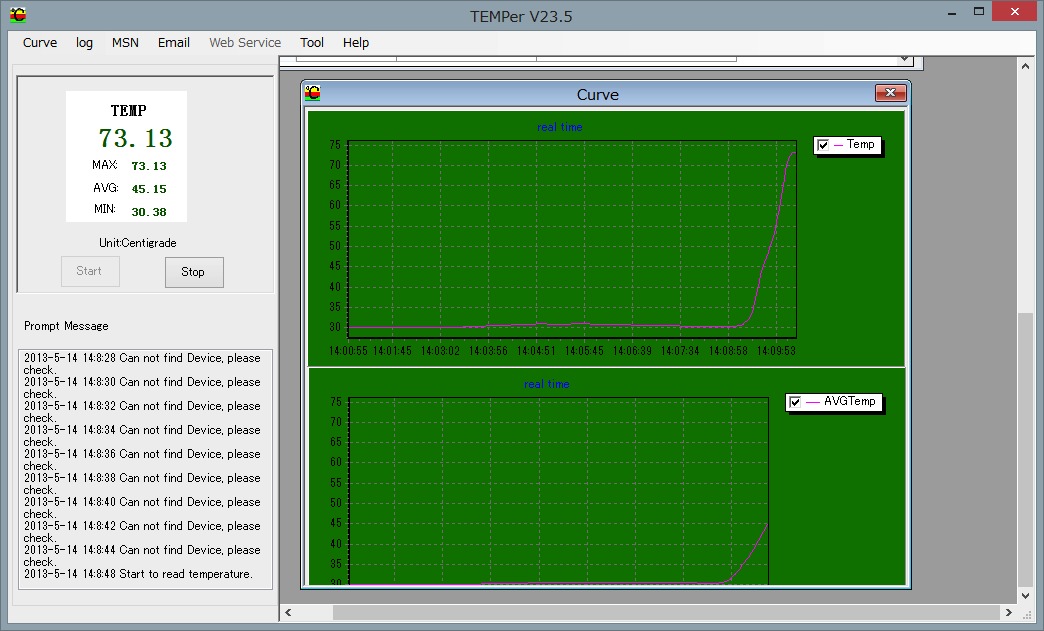Click the horizontal scrollbar right arrow

[x=1007, y=612]
